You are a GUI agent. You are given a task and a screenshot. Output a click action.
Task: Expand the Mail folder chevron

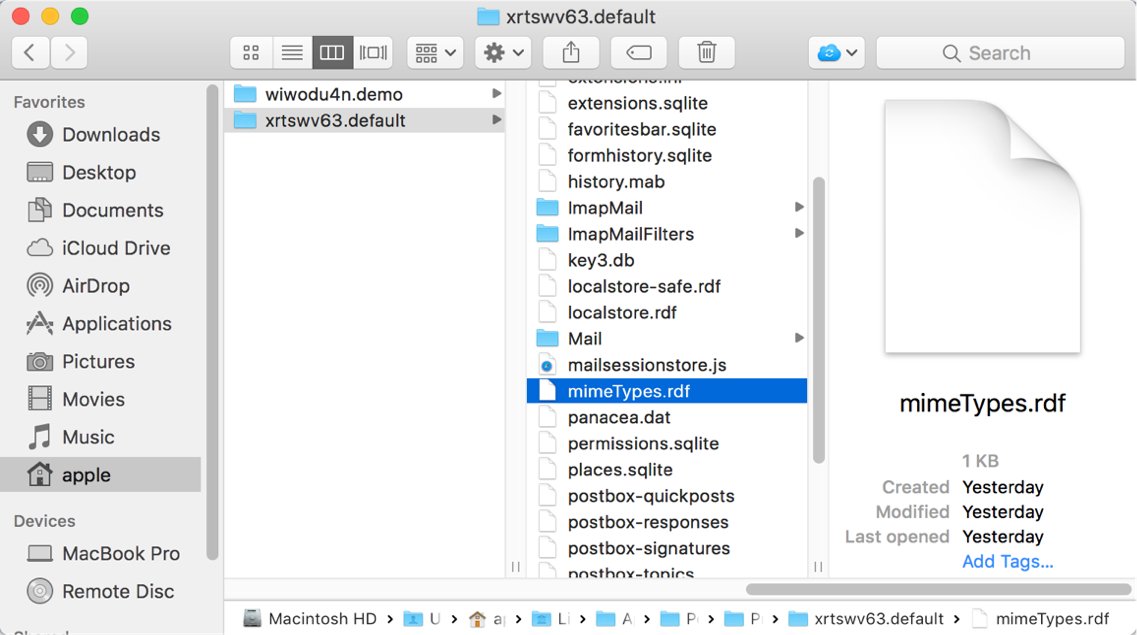[x=798, y=338]
